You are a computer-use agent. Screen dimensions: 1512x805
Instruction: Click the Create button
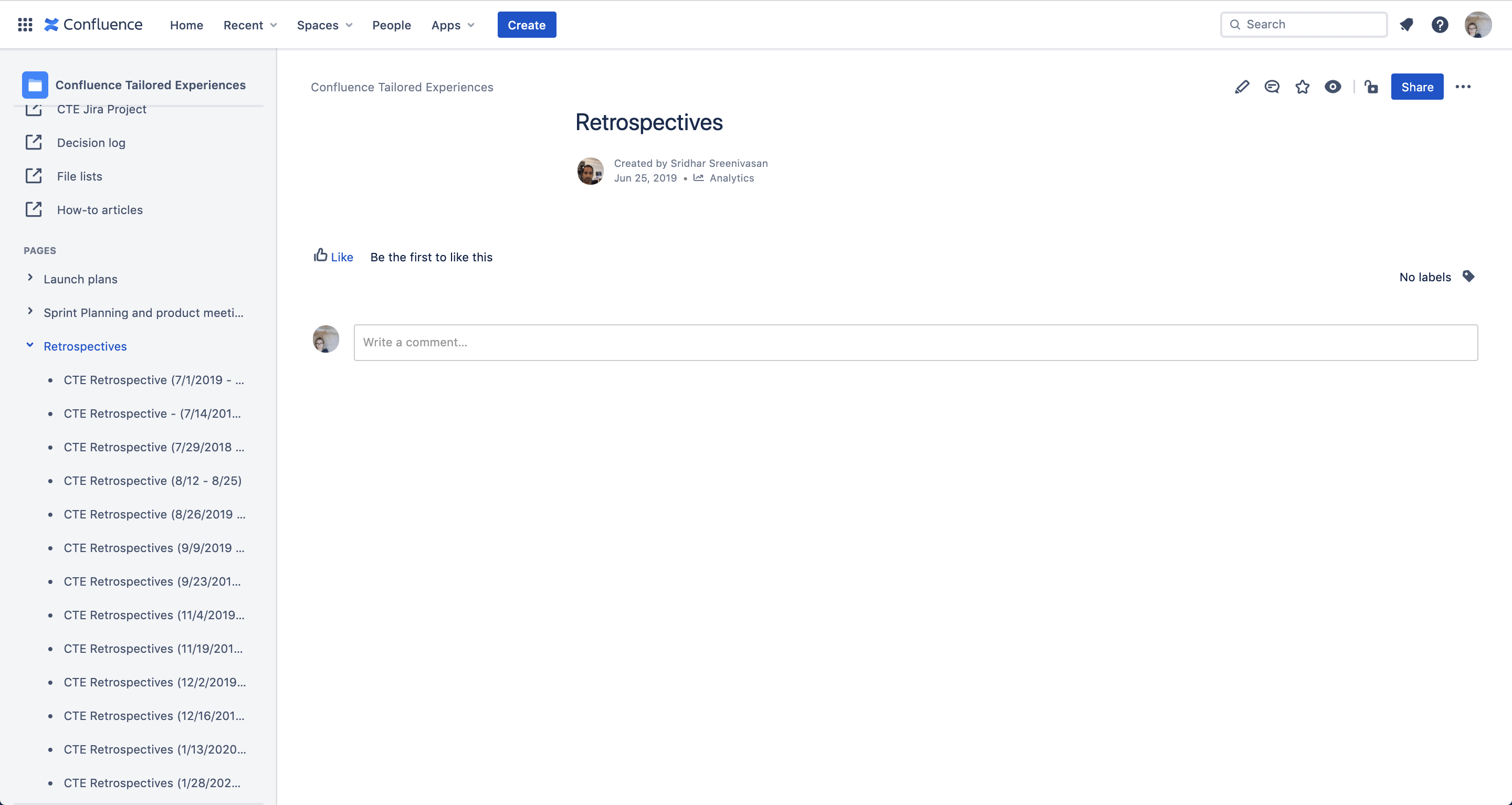click(527, 24)
